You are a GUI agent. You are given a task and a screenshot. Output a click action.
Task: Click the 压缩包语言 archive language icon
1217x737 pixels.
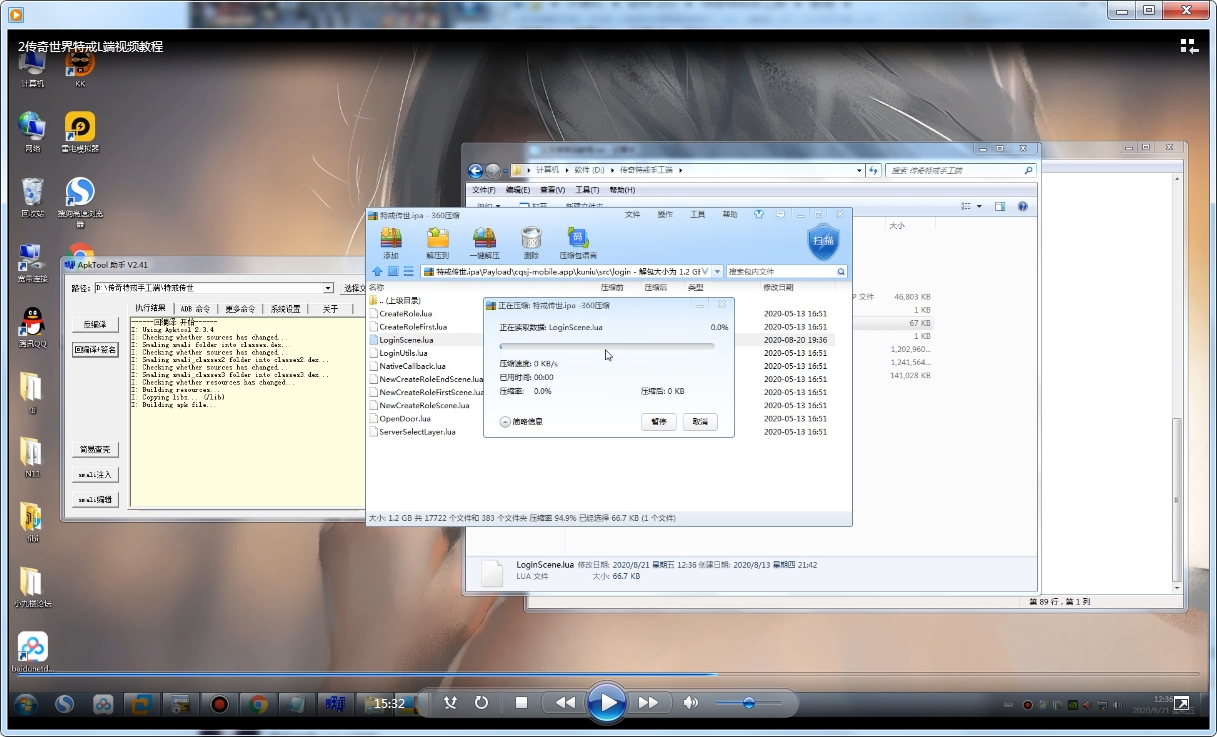[578, 241]
